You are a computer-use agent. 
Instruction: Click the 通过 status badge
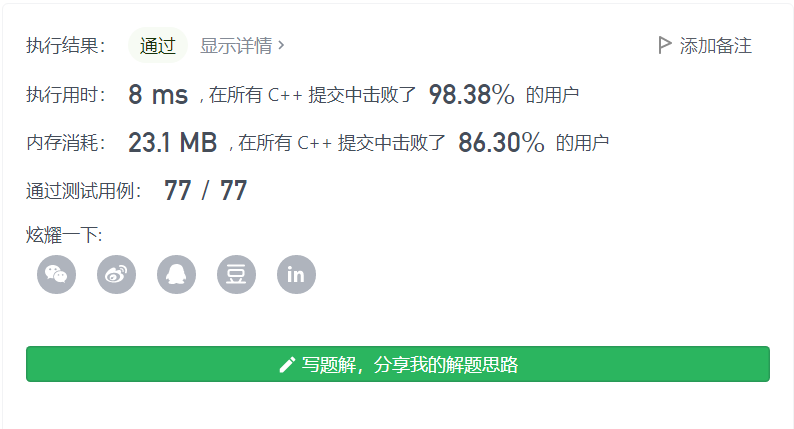tap(158, 46)
